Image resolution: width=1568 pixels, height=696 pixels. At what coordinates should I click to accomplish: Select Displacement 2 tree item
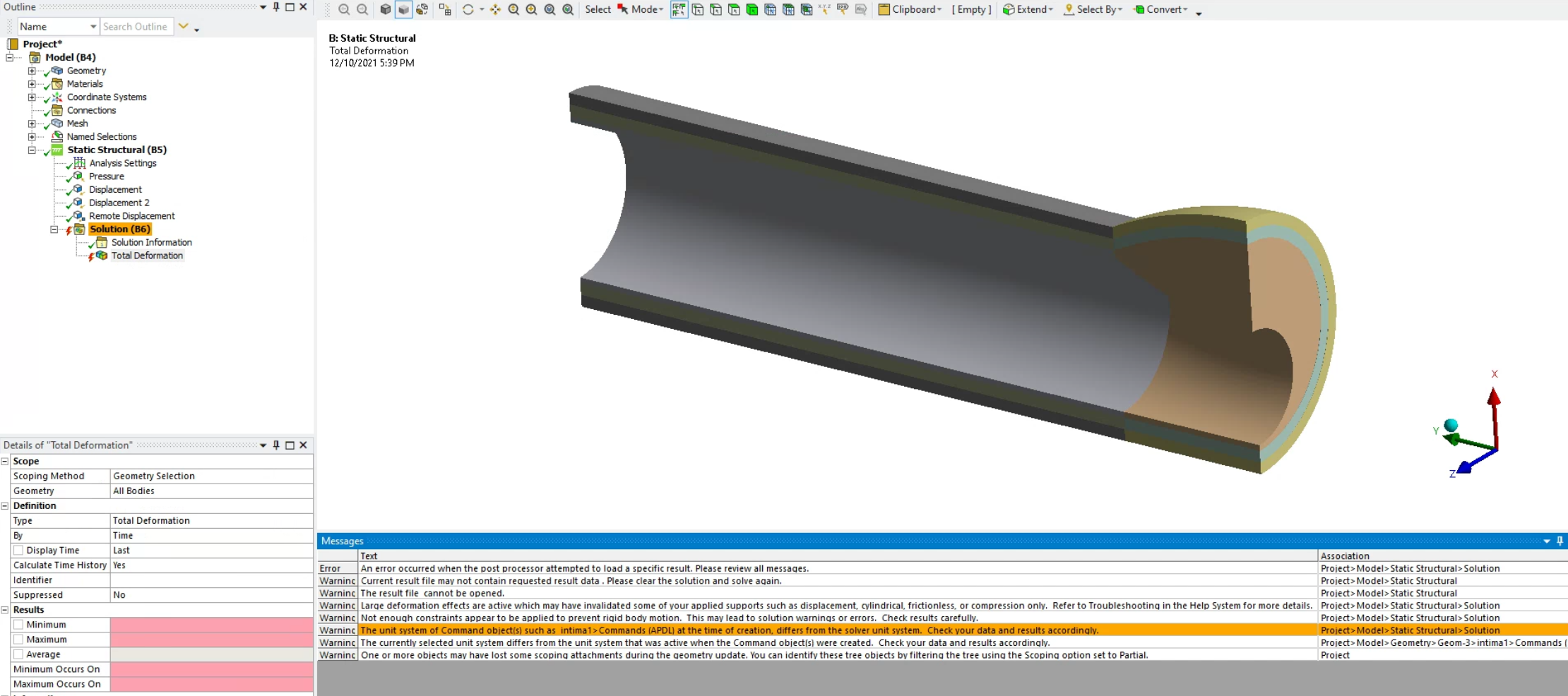tap(119, 203)
